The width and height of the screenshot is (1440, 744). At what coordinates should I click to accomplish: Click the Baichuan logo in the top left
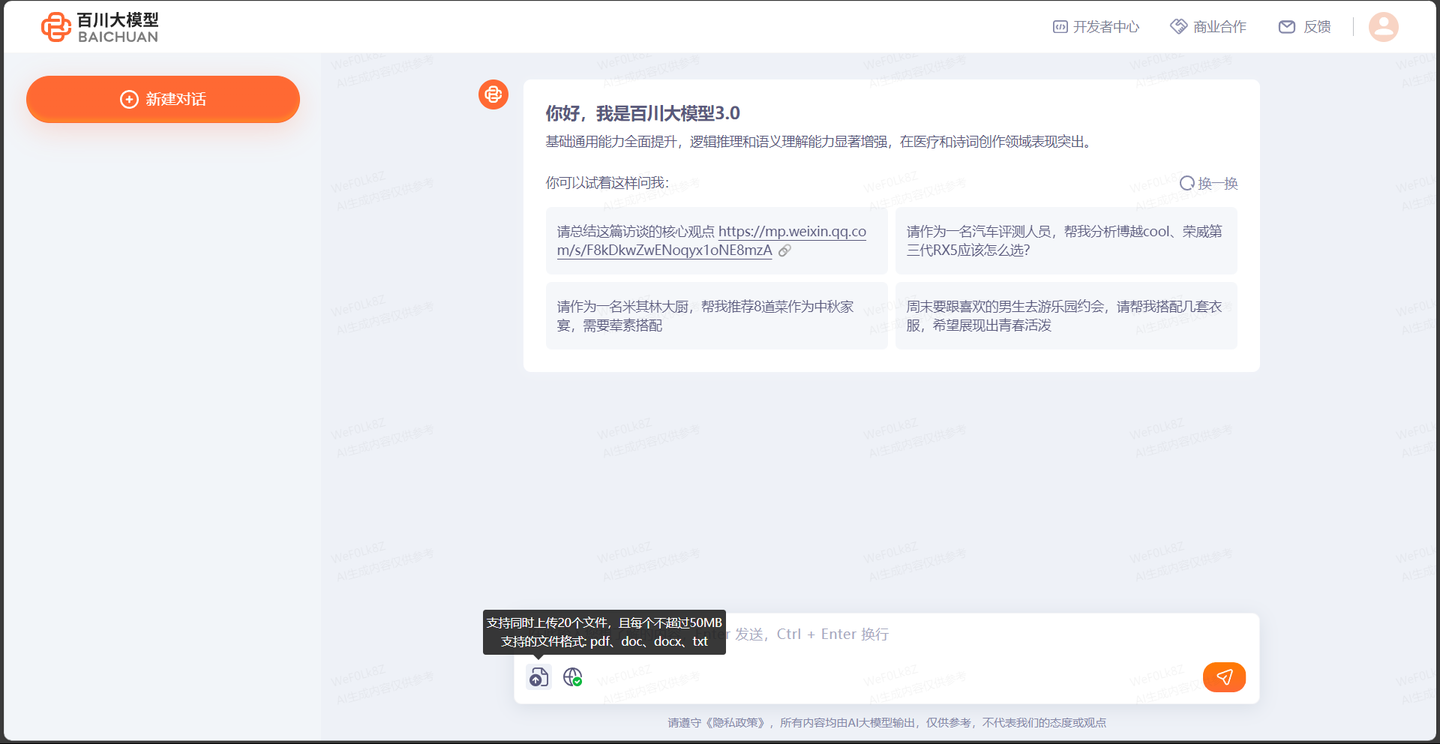98,26
